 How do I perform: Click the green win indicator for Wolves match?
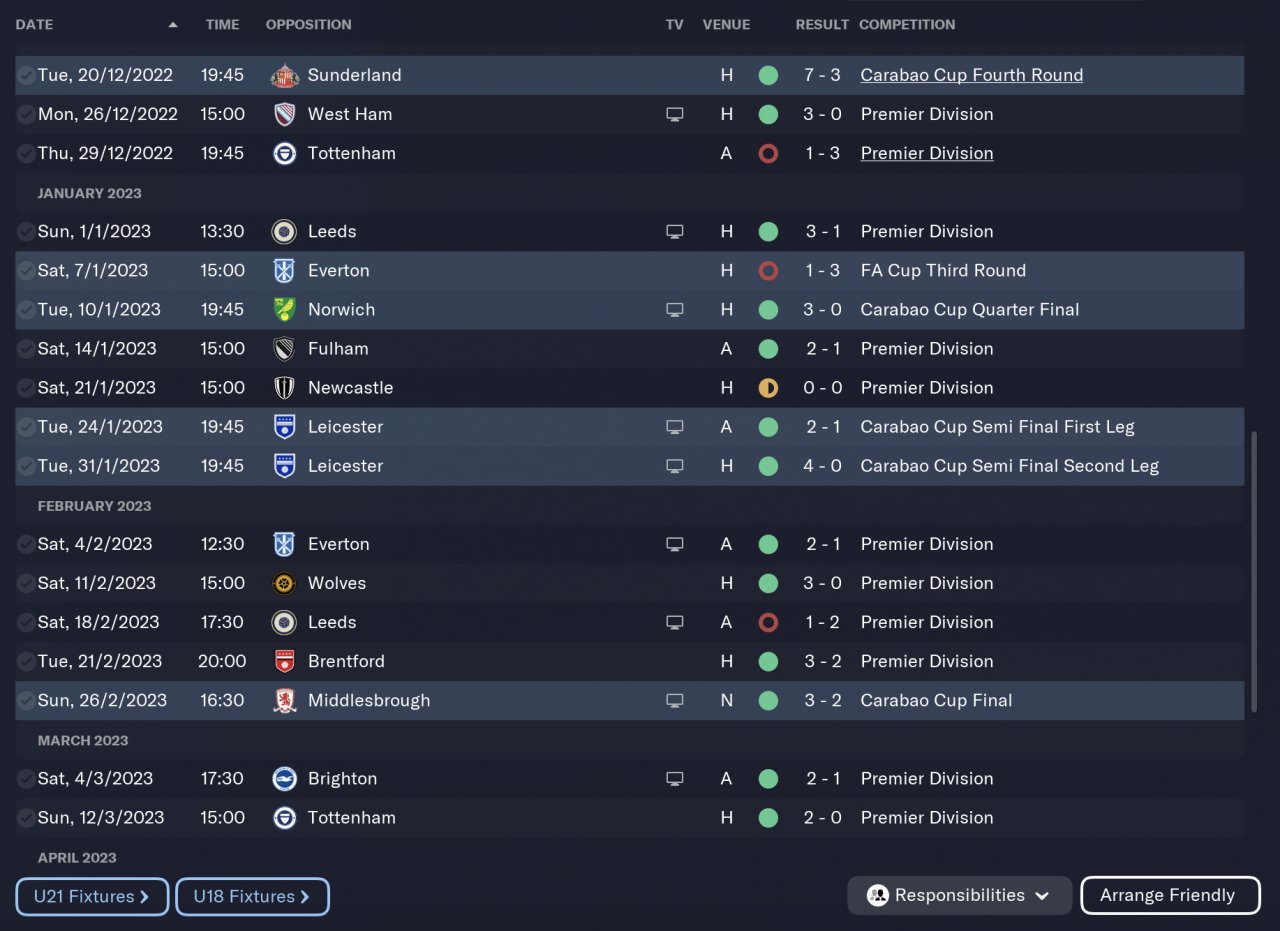[768, 584]
